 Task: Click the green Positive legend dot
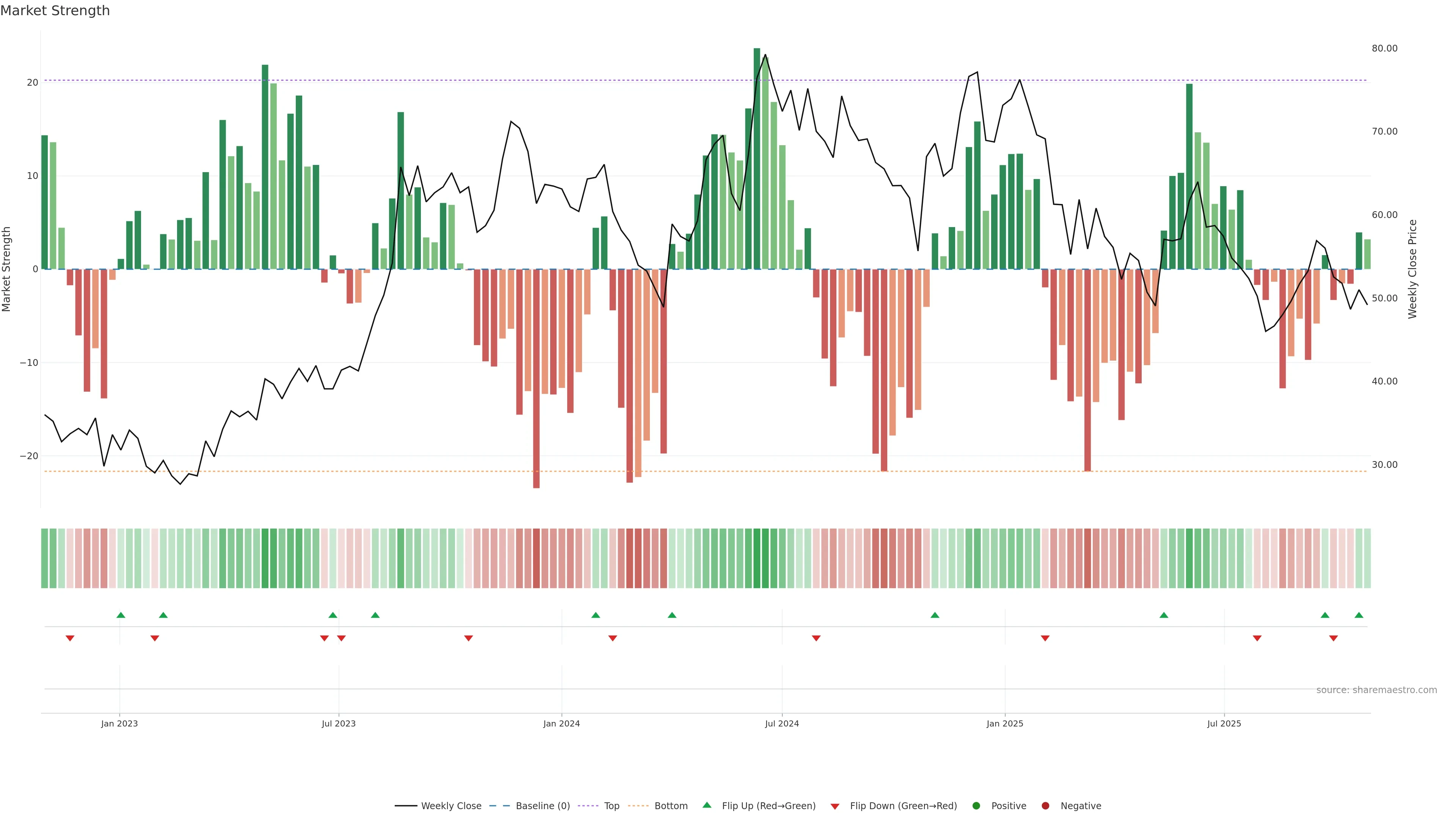pos(976,805)
